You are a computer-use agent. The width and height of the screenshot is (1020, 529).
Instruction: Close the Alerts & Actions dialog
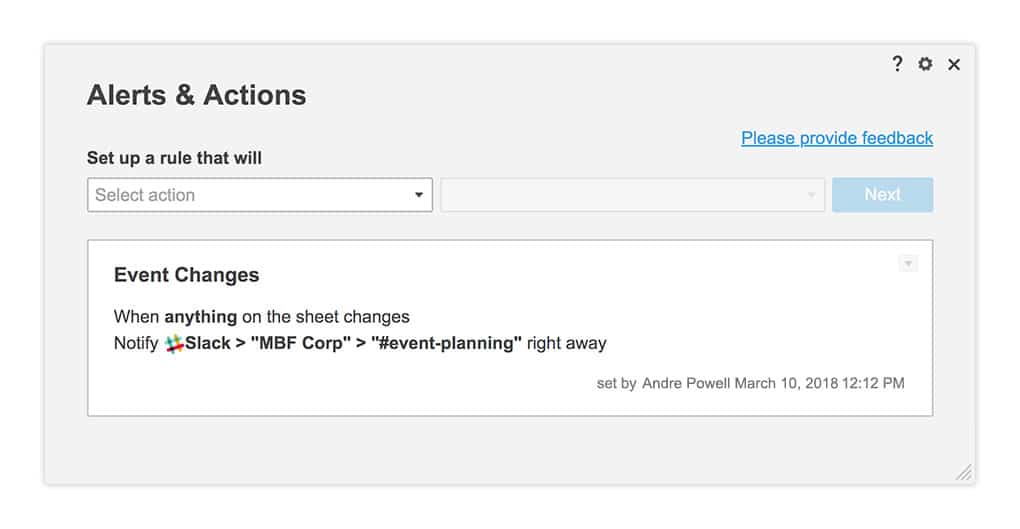click(x=954, y=64)
